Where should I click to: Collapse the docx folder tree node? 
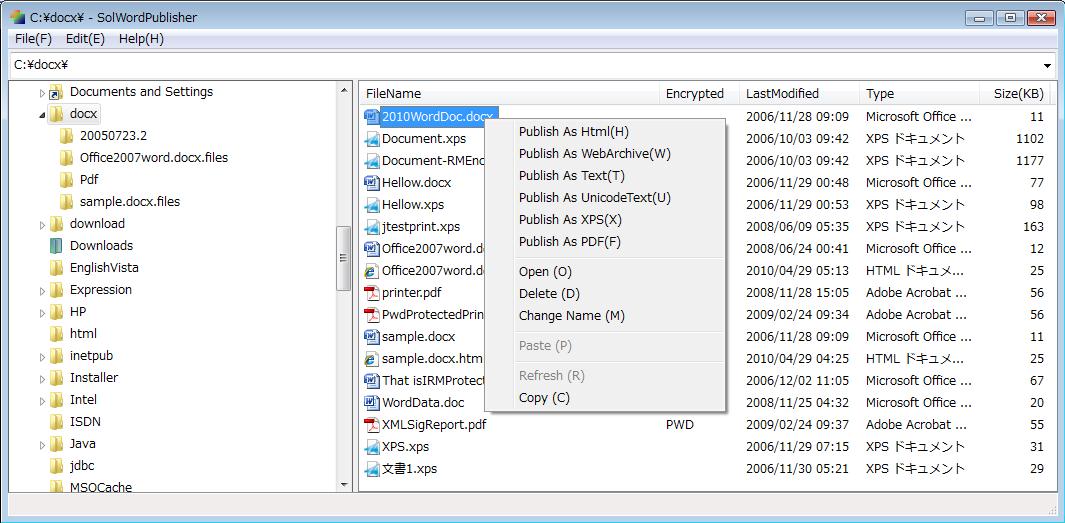42,114
